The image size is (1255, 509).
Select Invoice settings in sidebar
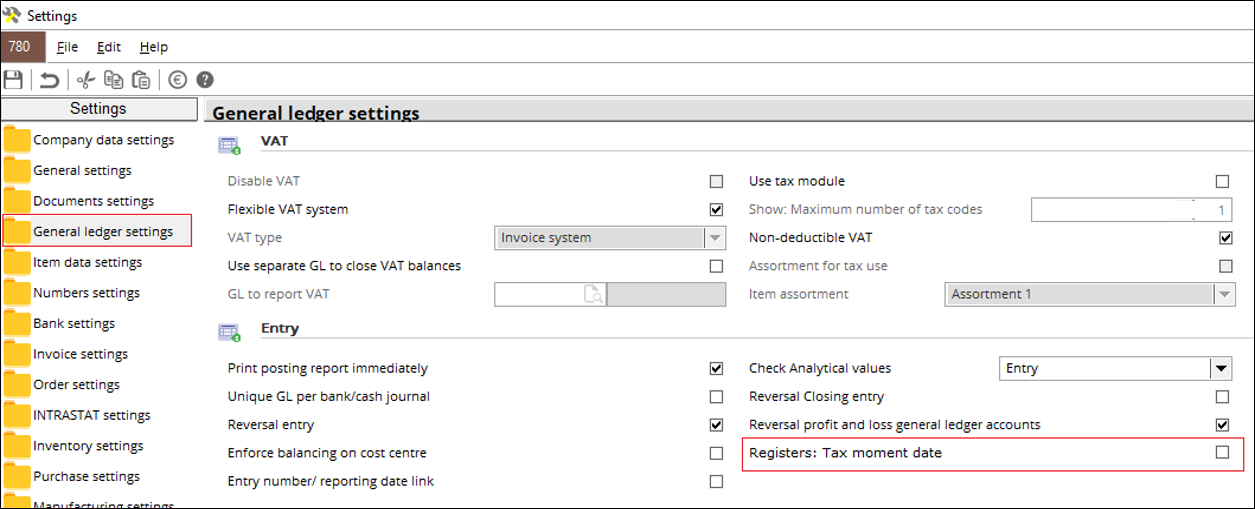(x=81, y=354)
